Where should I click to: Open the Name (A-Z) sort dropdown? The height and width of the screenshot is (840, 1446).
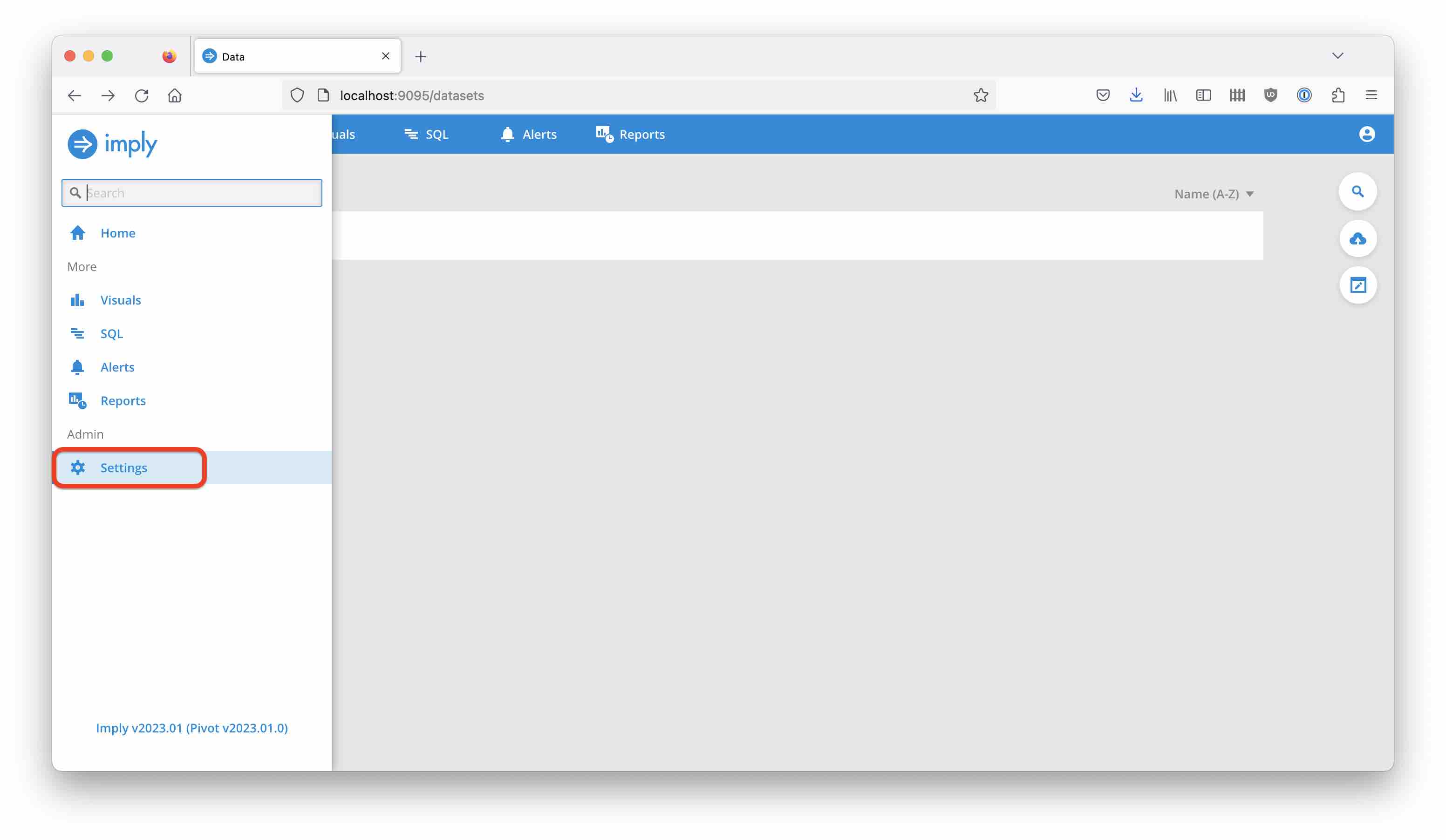[1214, 193]
